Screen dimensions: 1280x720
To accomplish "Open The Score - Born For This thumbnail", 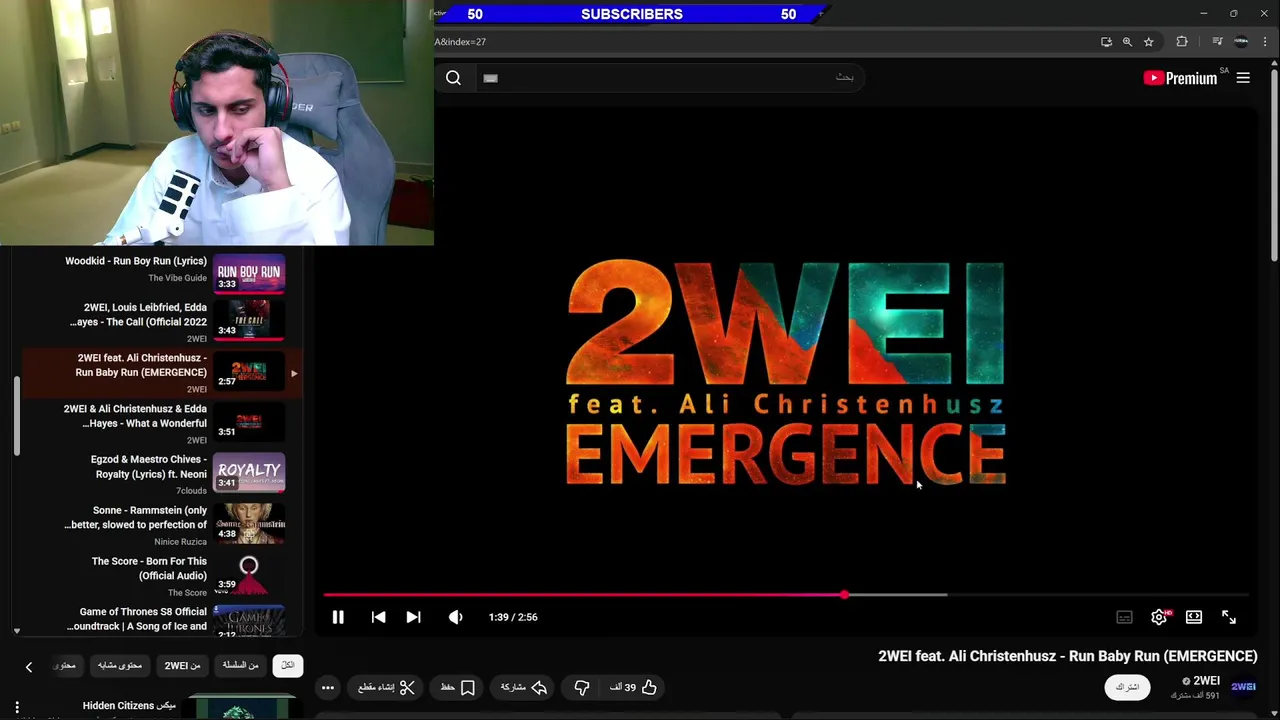I will [249, 575].
